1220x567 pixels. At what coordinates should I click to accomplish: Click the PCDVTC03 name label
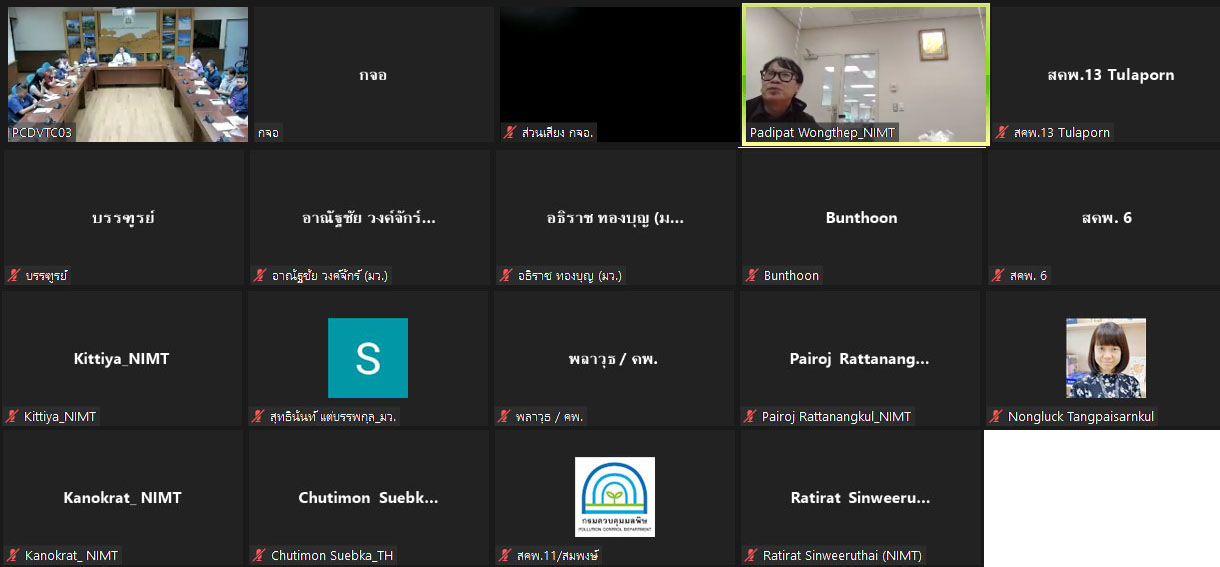(x=42, y=133)
